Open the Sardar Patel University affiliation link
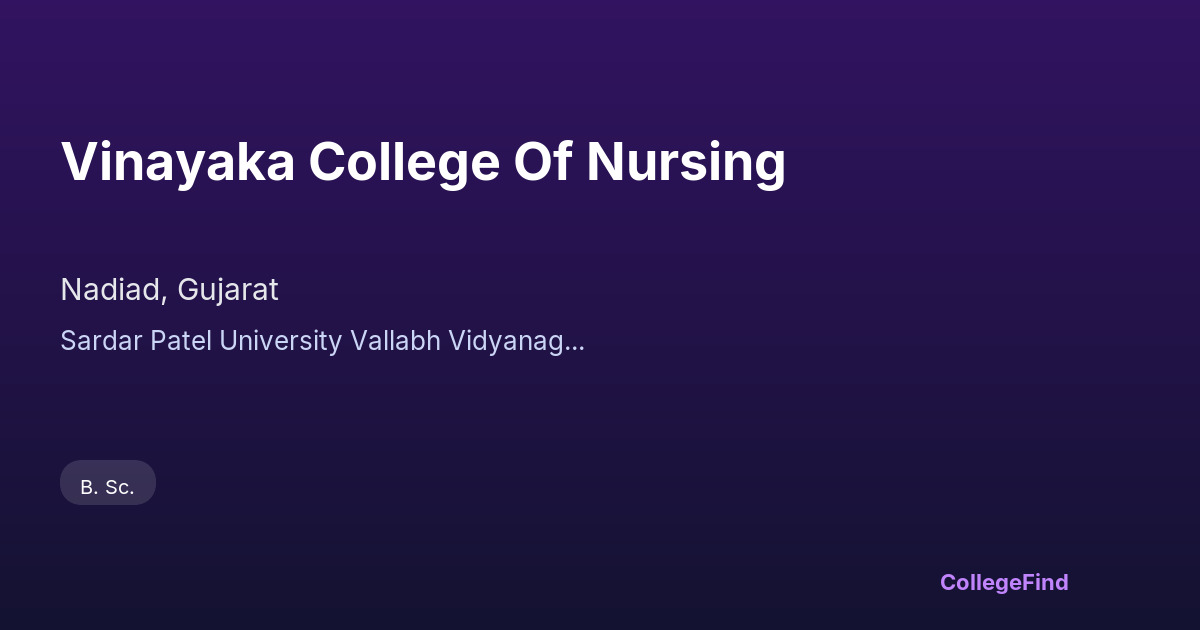This screenshot has height=630, width=1200. (x=322, y=341)
